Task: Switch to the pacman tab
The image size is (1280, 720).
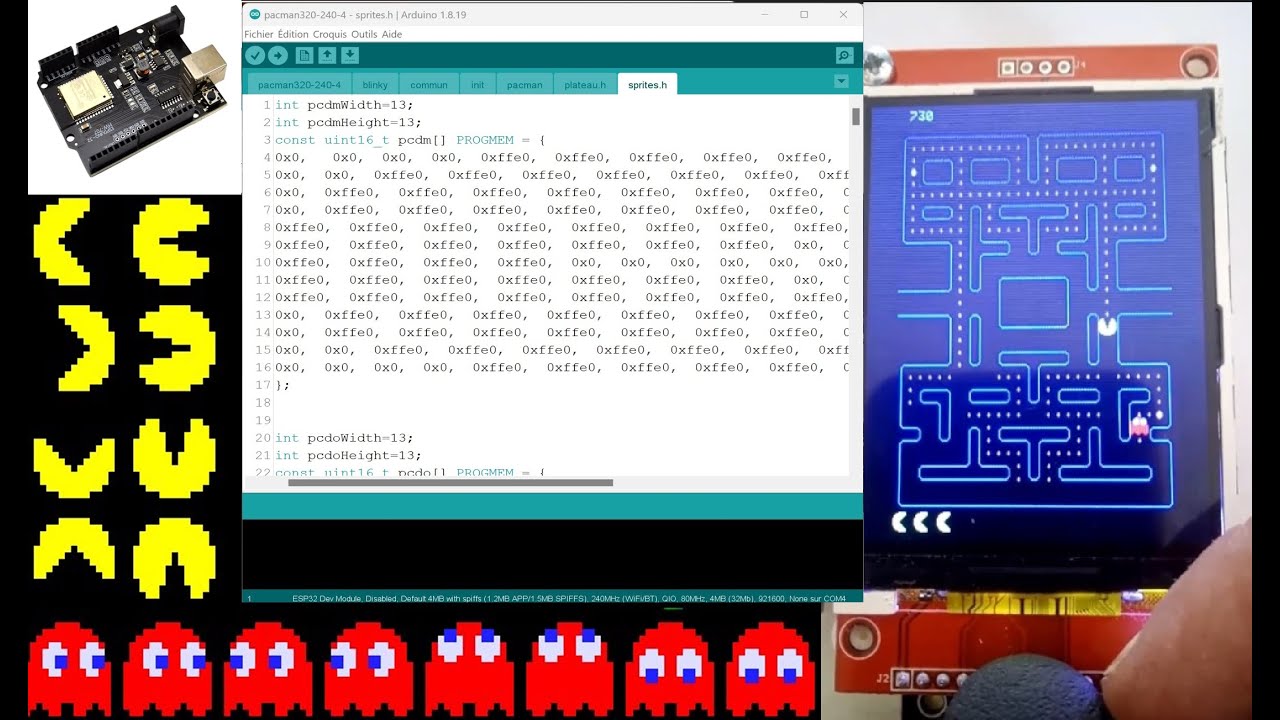Action: click(524, 85)
